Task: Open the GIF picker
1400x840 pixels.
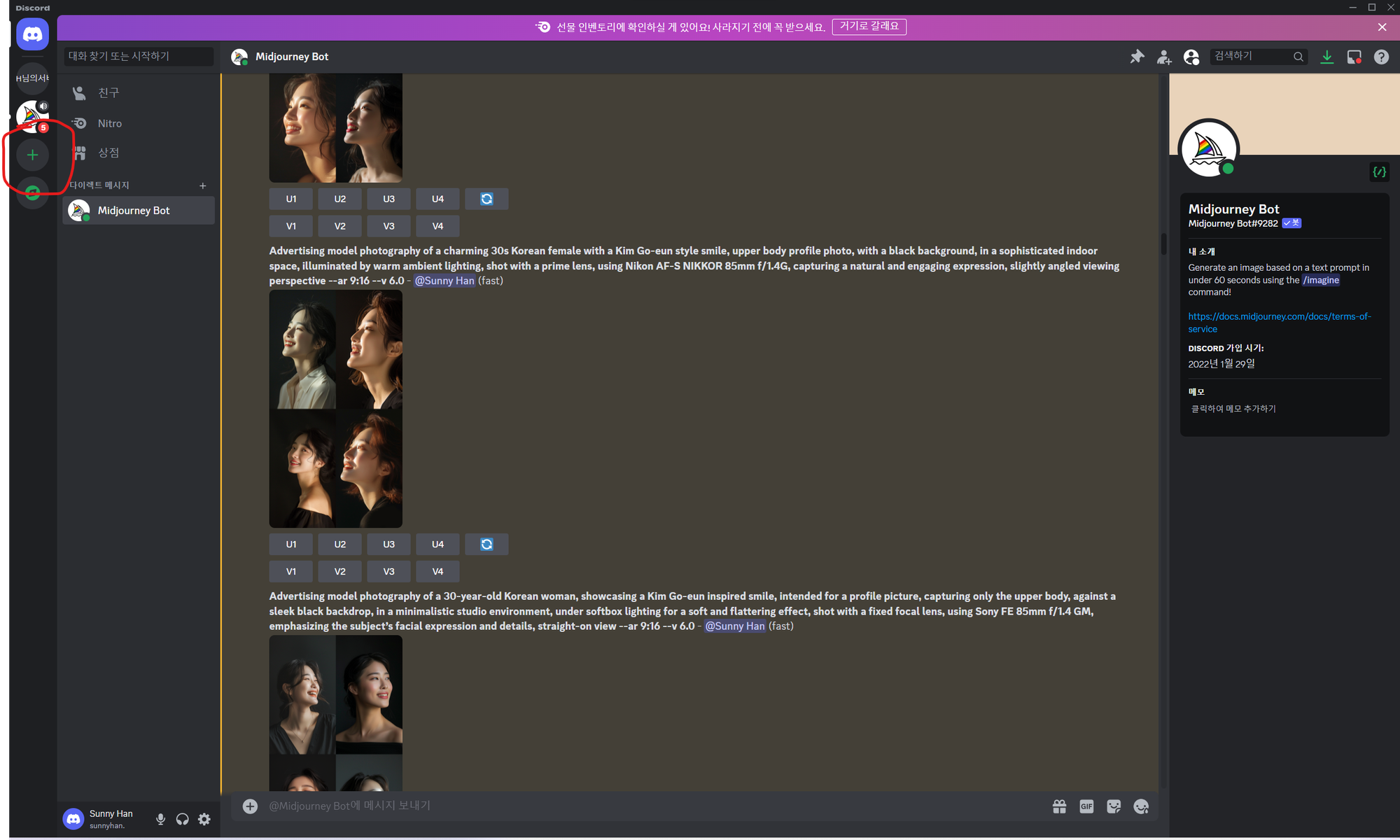Action: point(1086,806)
